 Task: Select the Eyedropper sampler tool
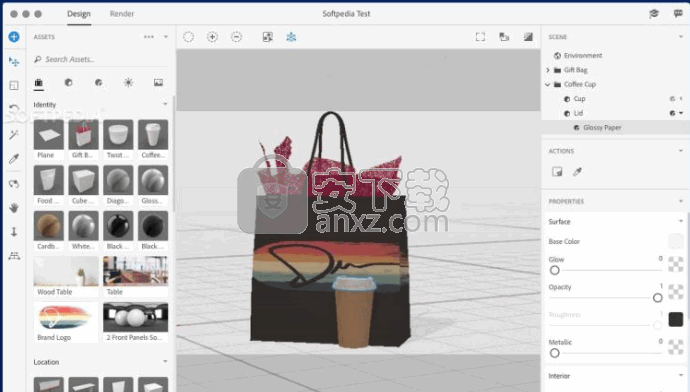pos(14,158)
